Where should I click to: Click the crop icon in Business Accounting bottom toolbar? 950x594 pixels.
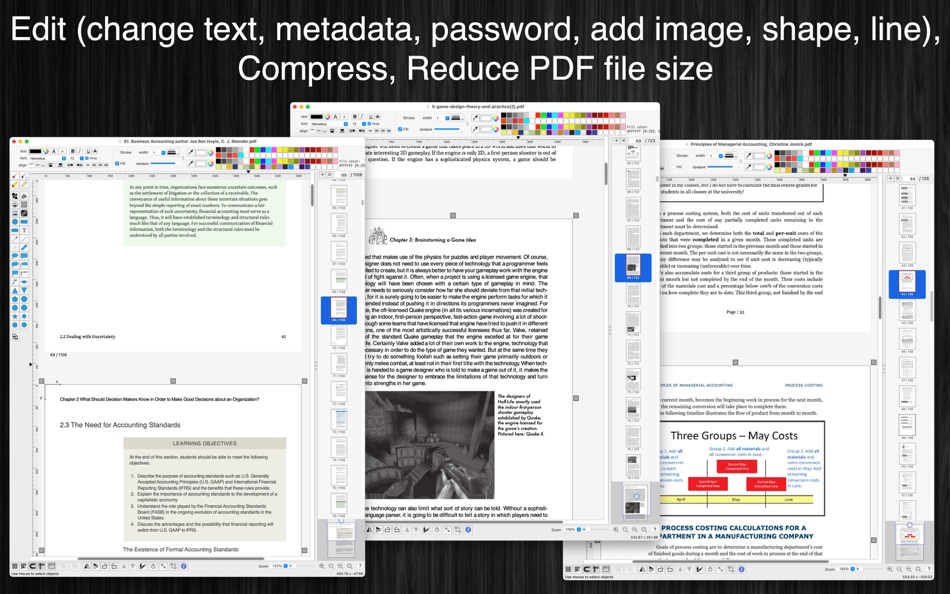[x=173, y=566]
